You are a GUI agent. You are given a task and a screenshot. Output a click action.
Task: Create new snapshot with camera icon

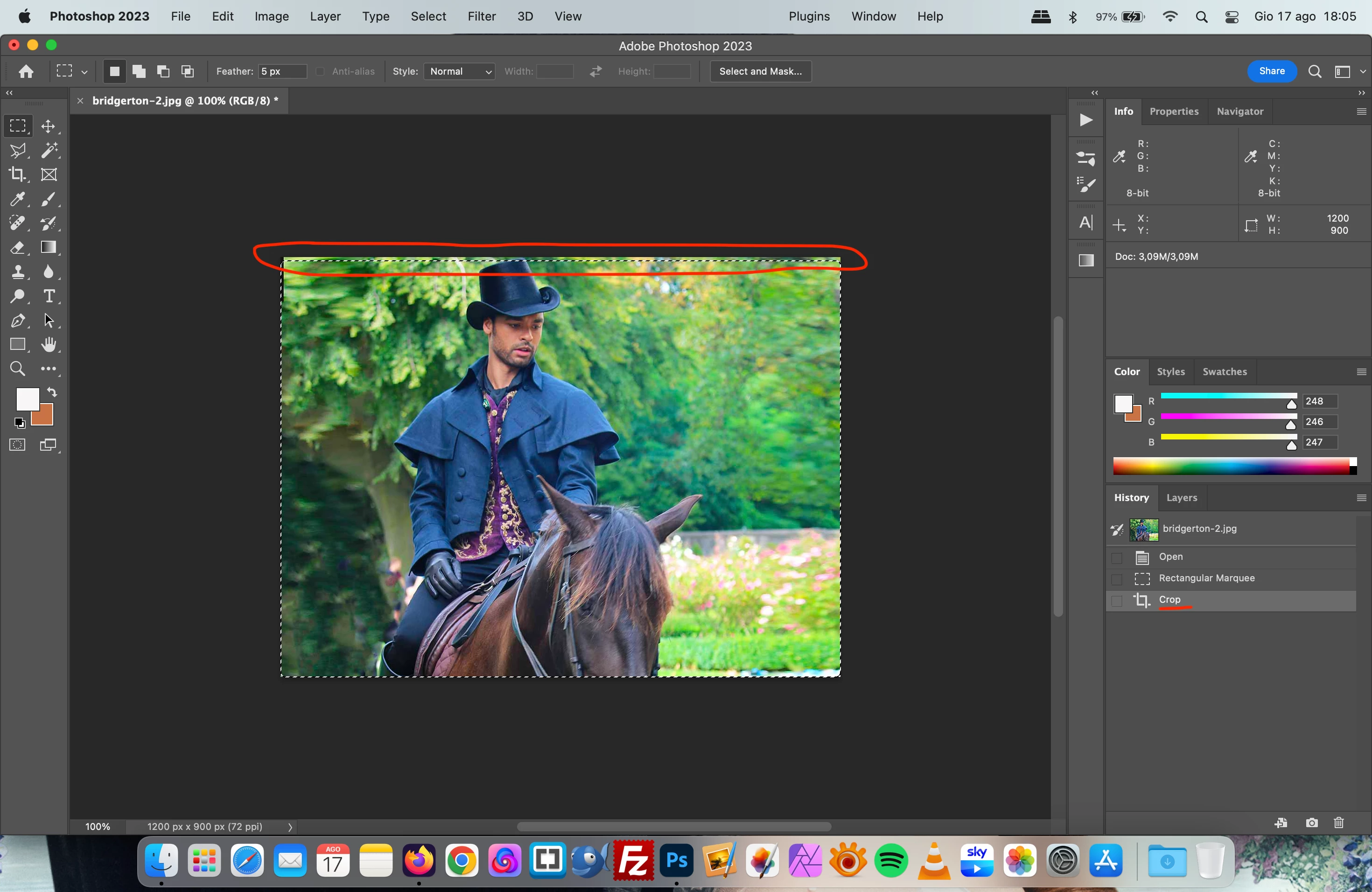coord(1311,823)
